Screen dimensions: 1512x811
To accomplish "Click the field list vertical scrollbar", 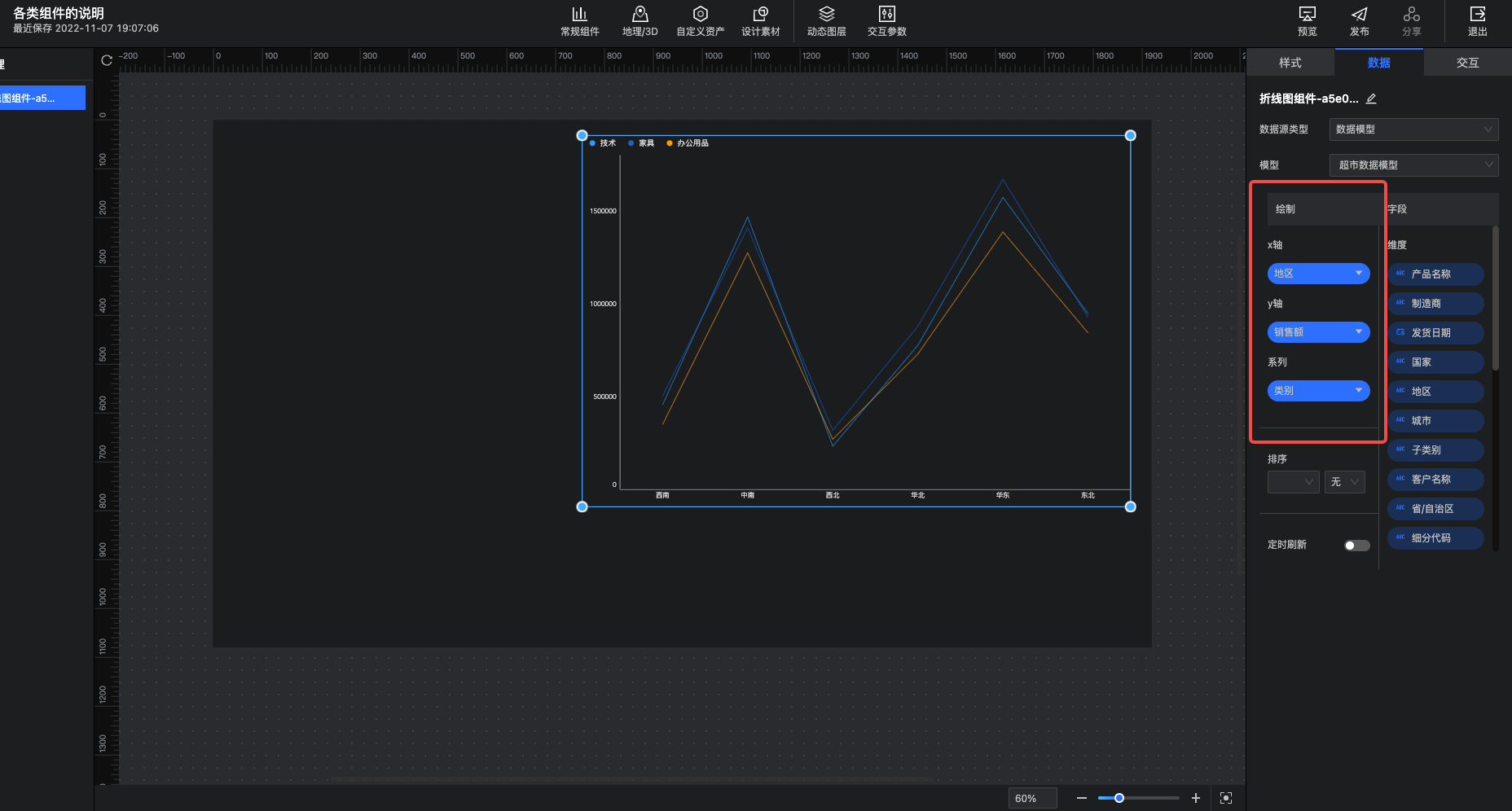I will tap(1495, 298).
